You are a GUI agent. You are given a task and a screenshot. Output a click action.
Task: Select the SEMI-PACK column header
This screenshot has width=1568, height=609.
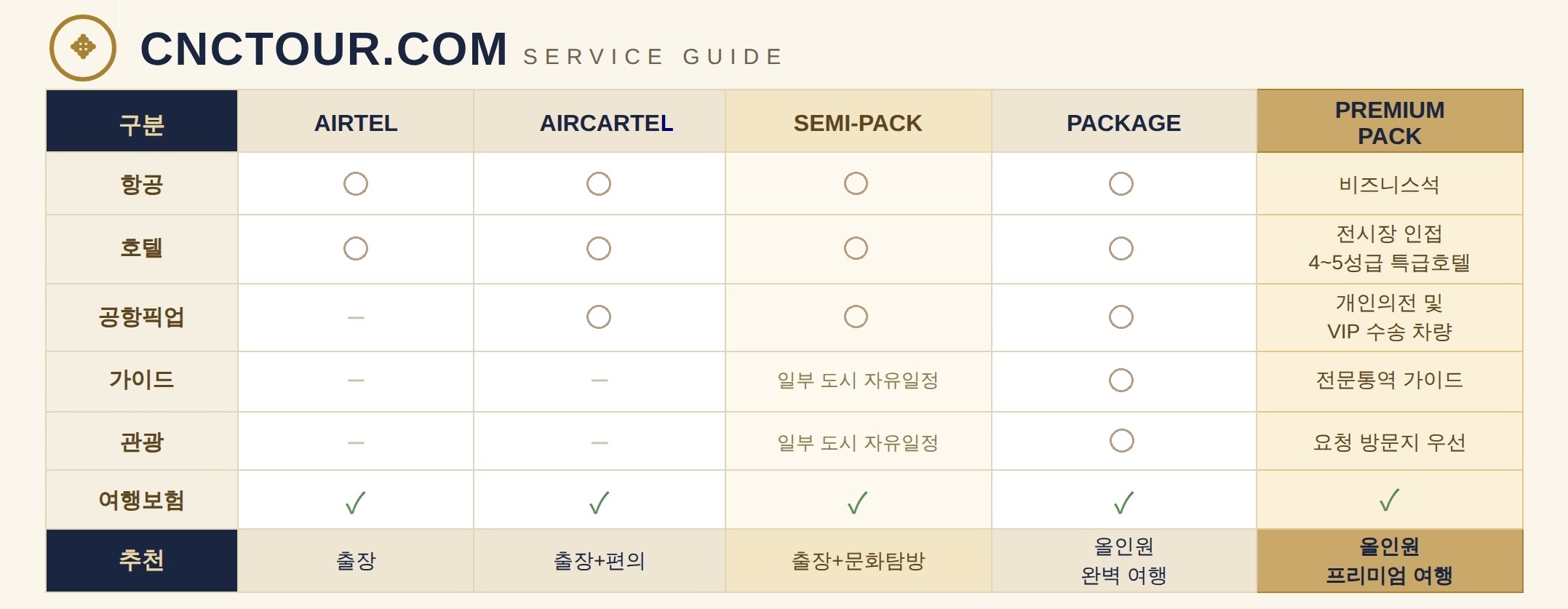tap(858, 122)
